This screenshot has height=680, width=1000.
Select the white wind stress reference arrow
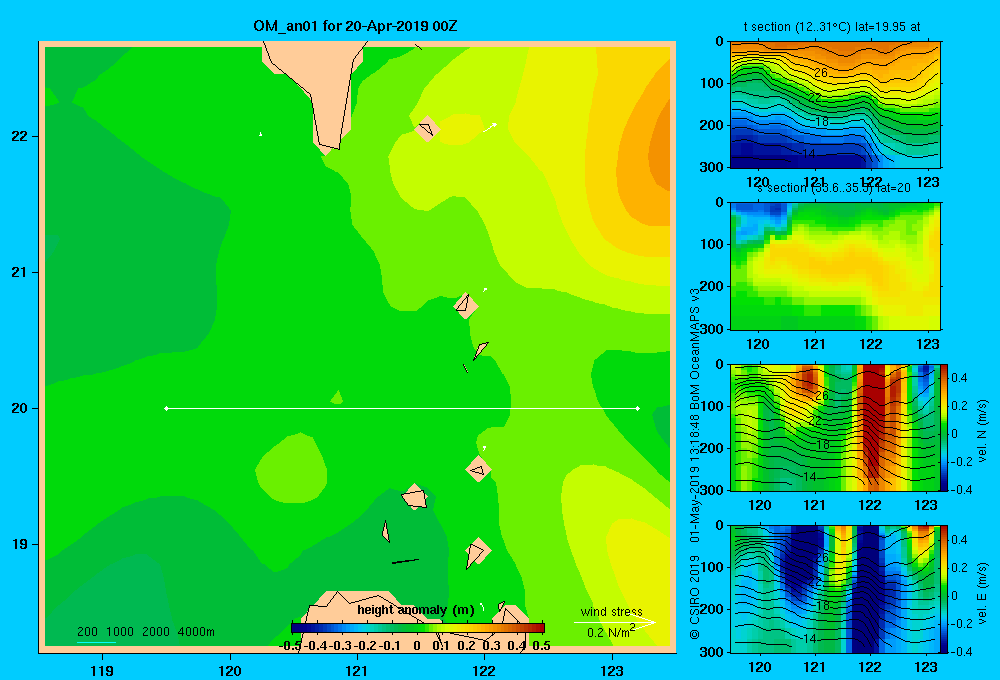click(614, 622)
